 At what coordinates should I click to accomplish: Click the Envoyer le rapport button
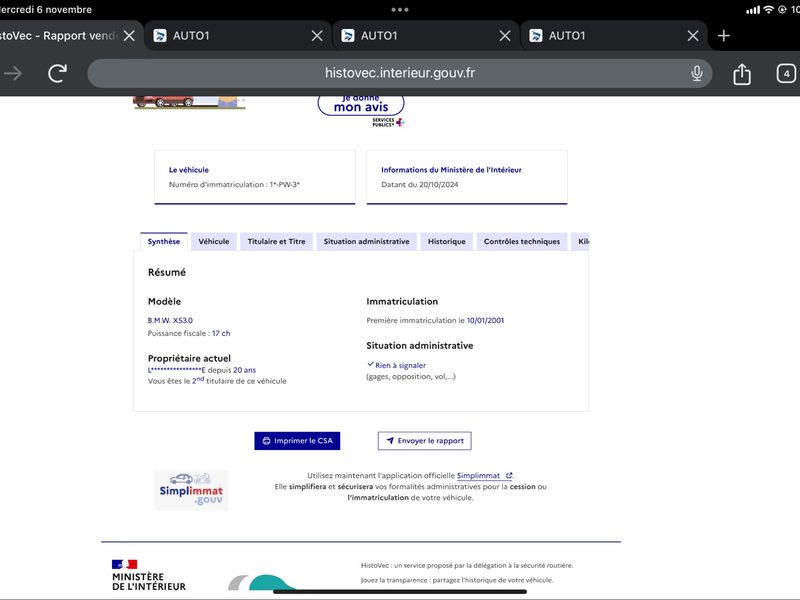[x=424, y=441]
